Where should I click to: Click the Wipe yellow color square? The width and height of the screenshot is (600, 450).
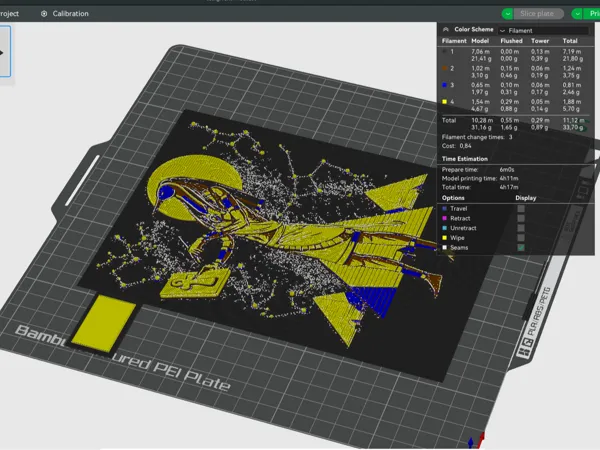click(x=444, y=238)
